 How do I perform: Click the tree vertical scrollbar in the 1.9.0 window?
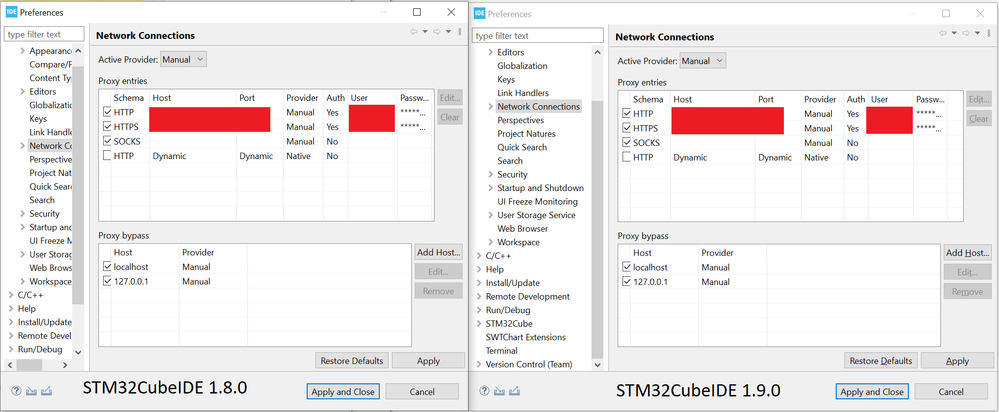[x=597, y=229]
